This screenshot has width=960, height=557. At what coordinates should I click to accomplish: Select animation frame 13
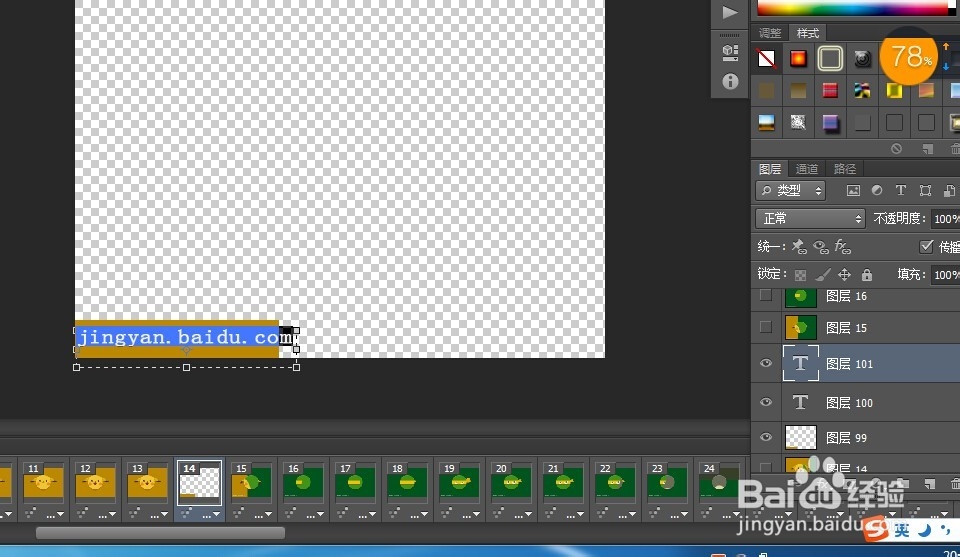(x=148, y=482)
